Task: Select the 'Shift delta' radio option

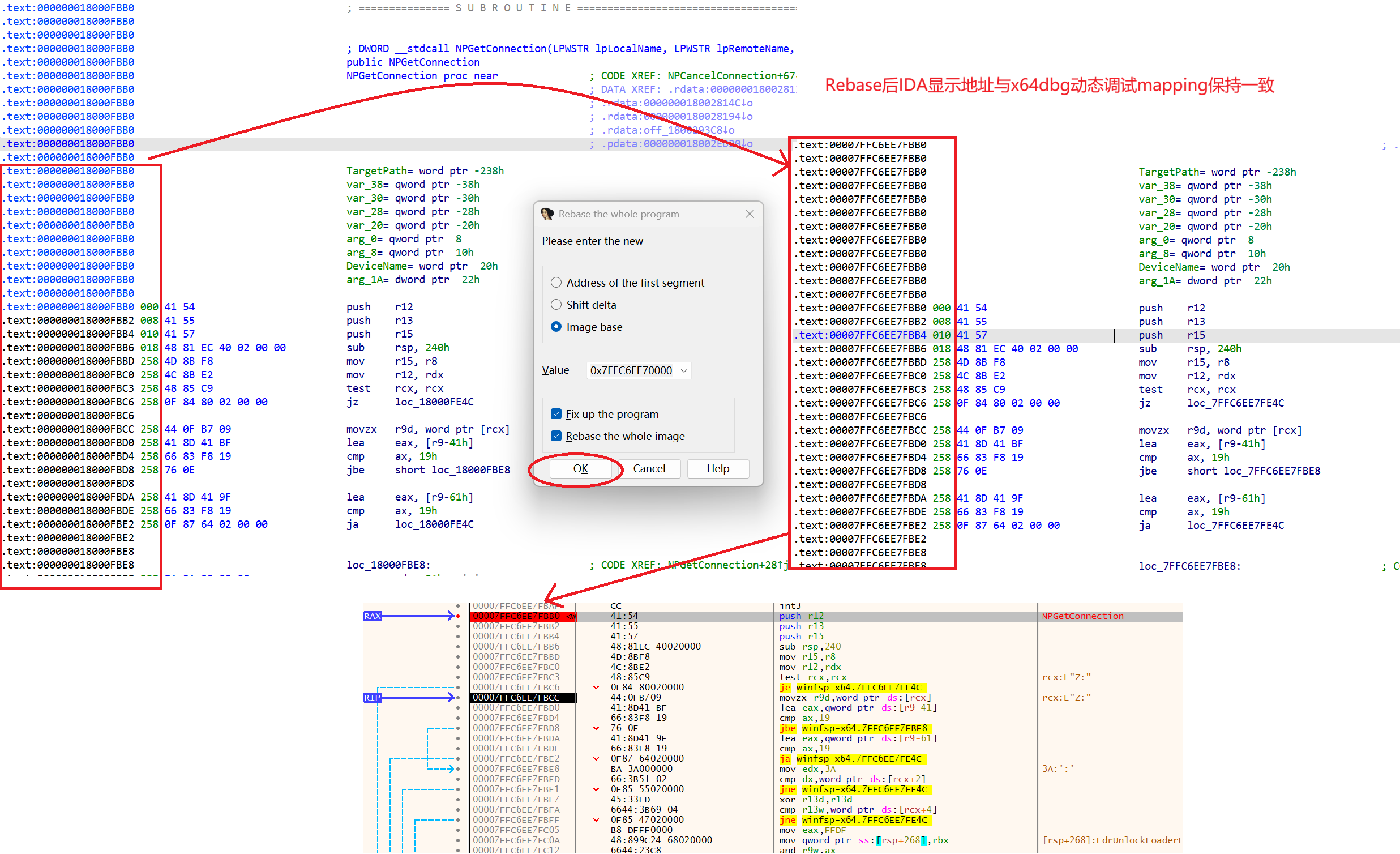Action: coord(556,305)
